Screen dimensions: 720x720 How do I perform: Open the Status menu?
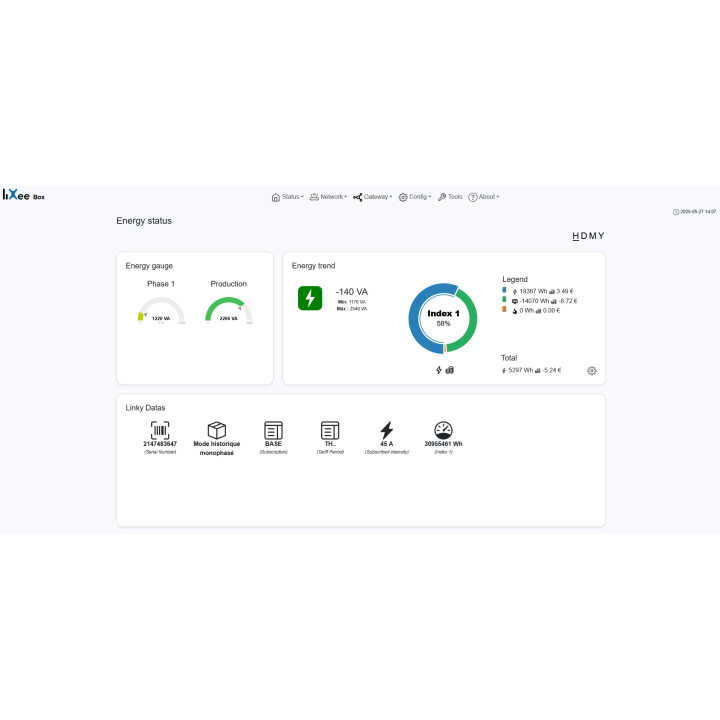[x=287, y=197]
